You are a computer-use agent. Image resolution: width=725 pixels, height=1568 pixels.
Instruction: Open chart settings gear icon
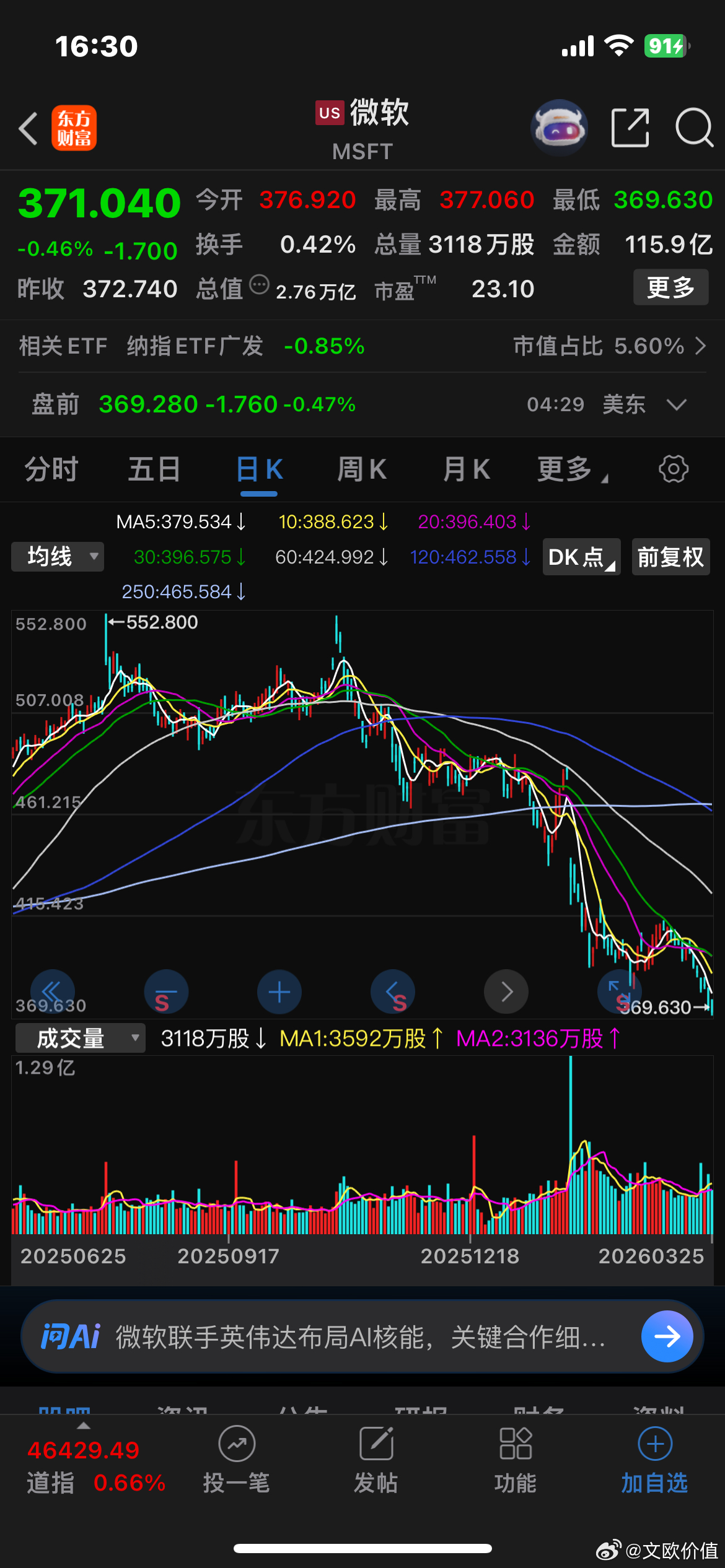674,469
